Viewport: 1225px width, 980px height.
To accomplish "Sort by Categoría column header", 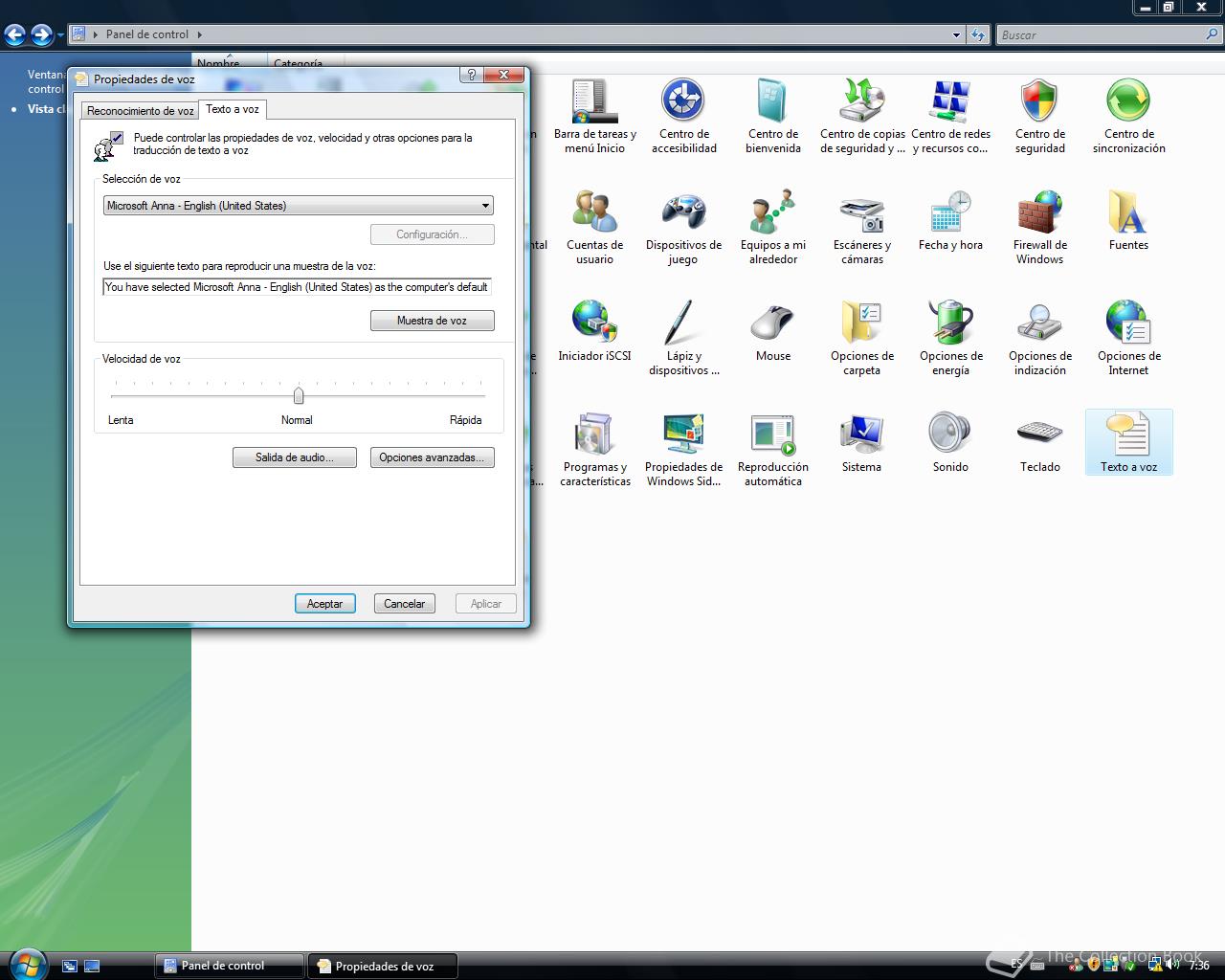I will [298, 63].
